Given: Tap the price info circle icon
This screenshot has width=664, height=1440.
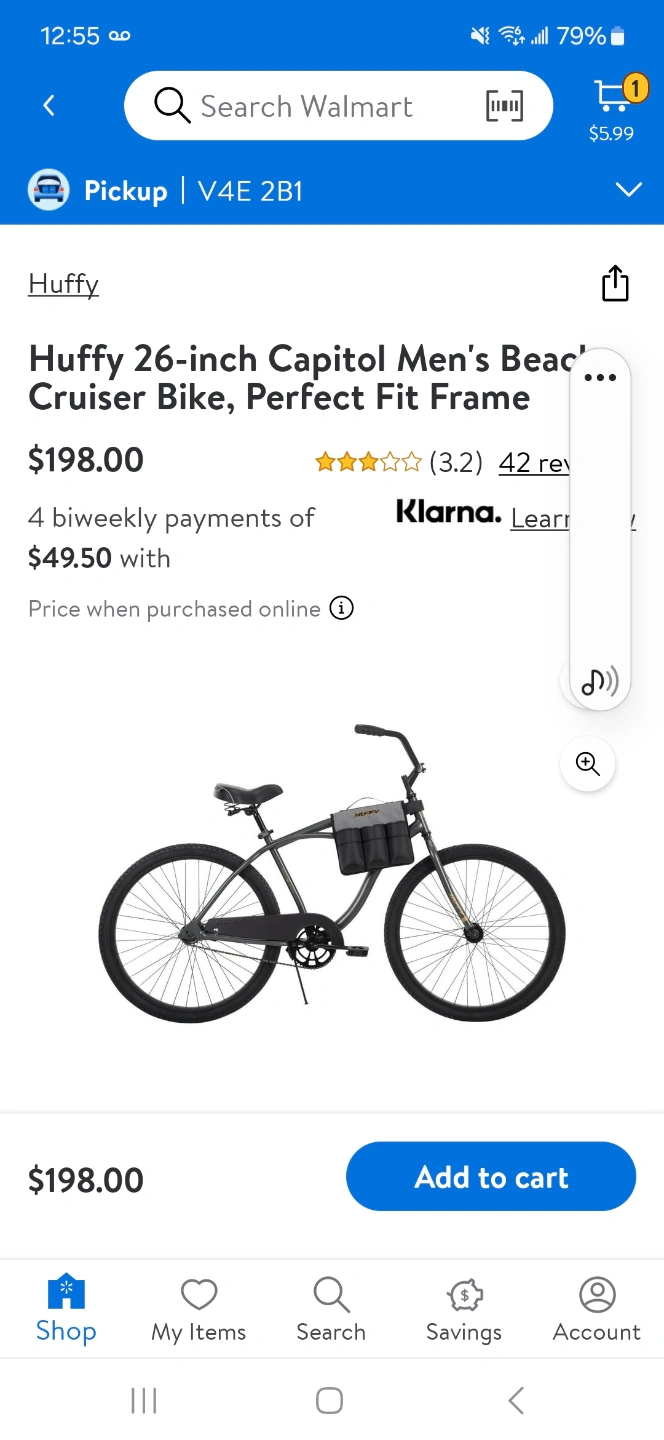Looking at the screenshot, I should tap(342, 608).
